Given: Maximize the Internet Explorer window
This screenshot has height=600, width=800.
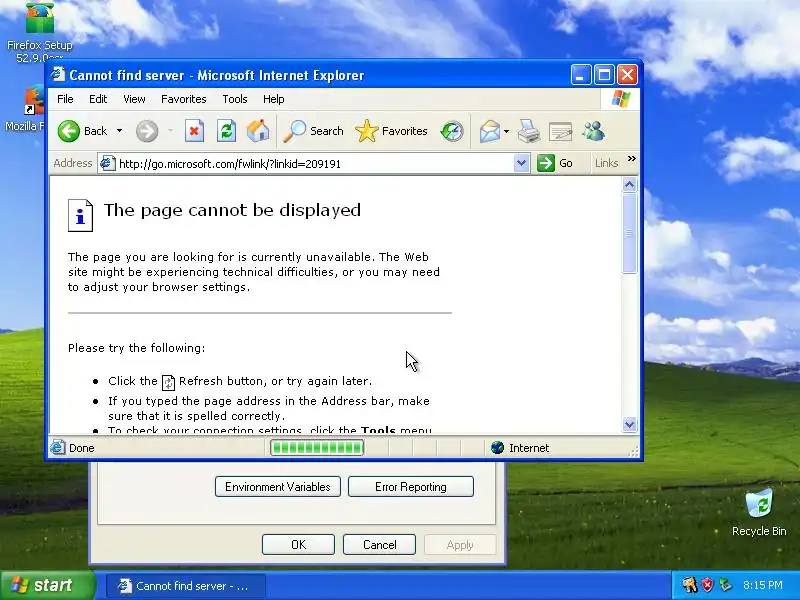Looking at the screenshot, I should (604, 75).
